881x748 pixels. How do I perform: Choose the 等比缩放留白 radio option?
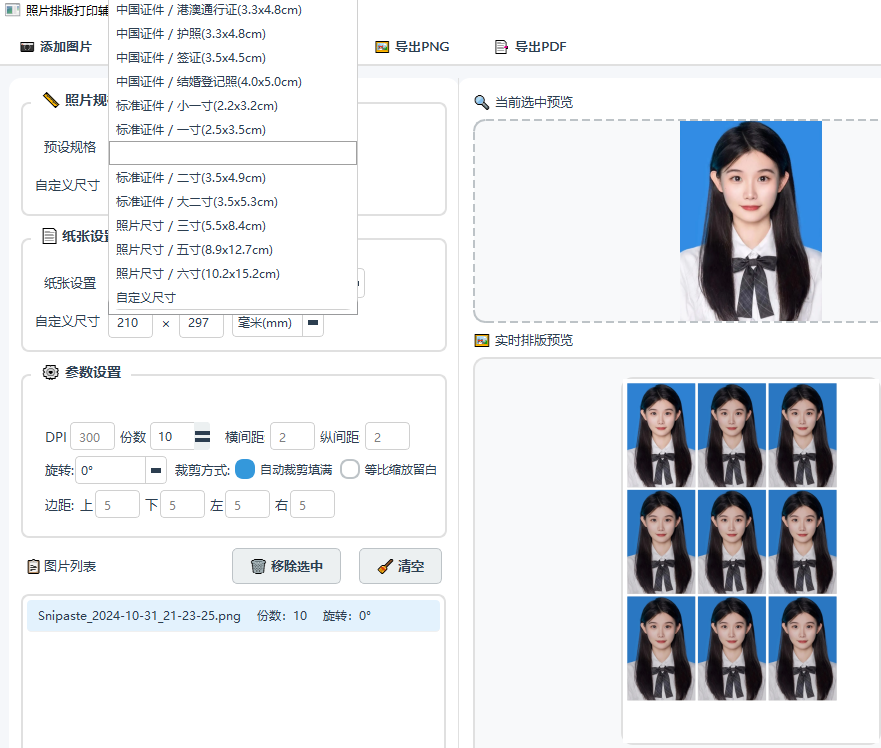350,470
